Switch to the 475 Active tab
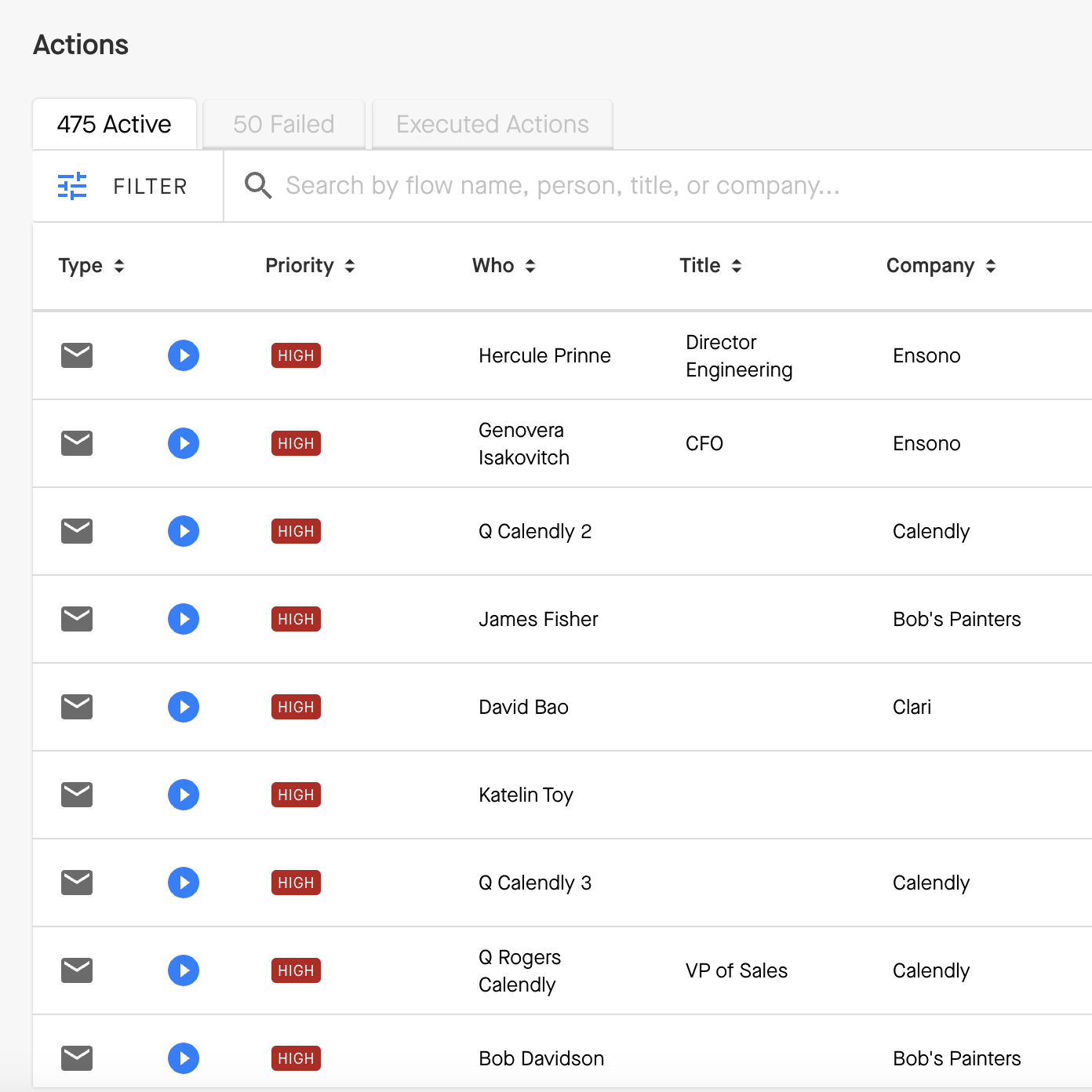The width and height of the screenshot is (1092, 1092). [115, 124]
